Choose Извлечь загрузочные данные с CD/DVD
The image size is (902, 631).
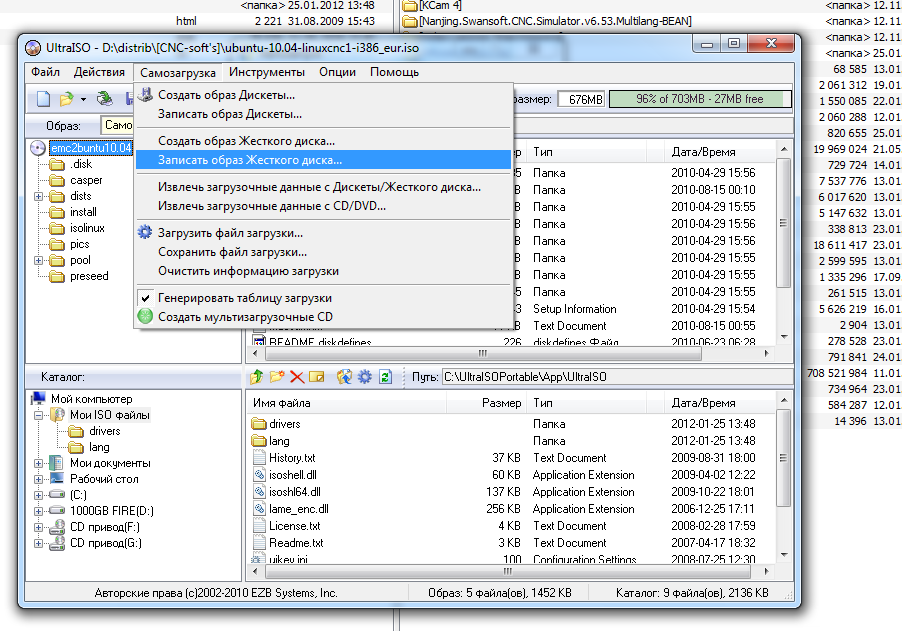coord(323,206)
